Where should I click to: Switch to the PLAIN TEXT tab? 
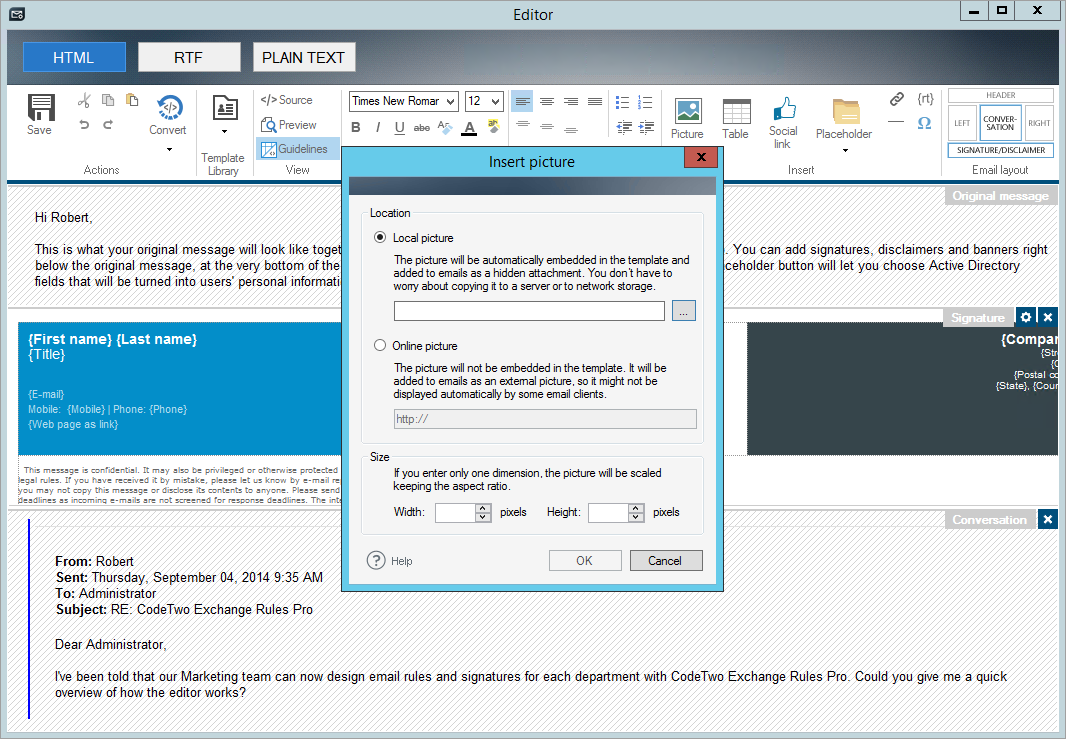pos(304,57)
